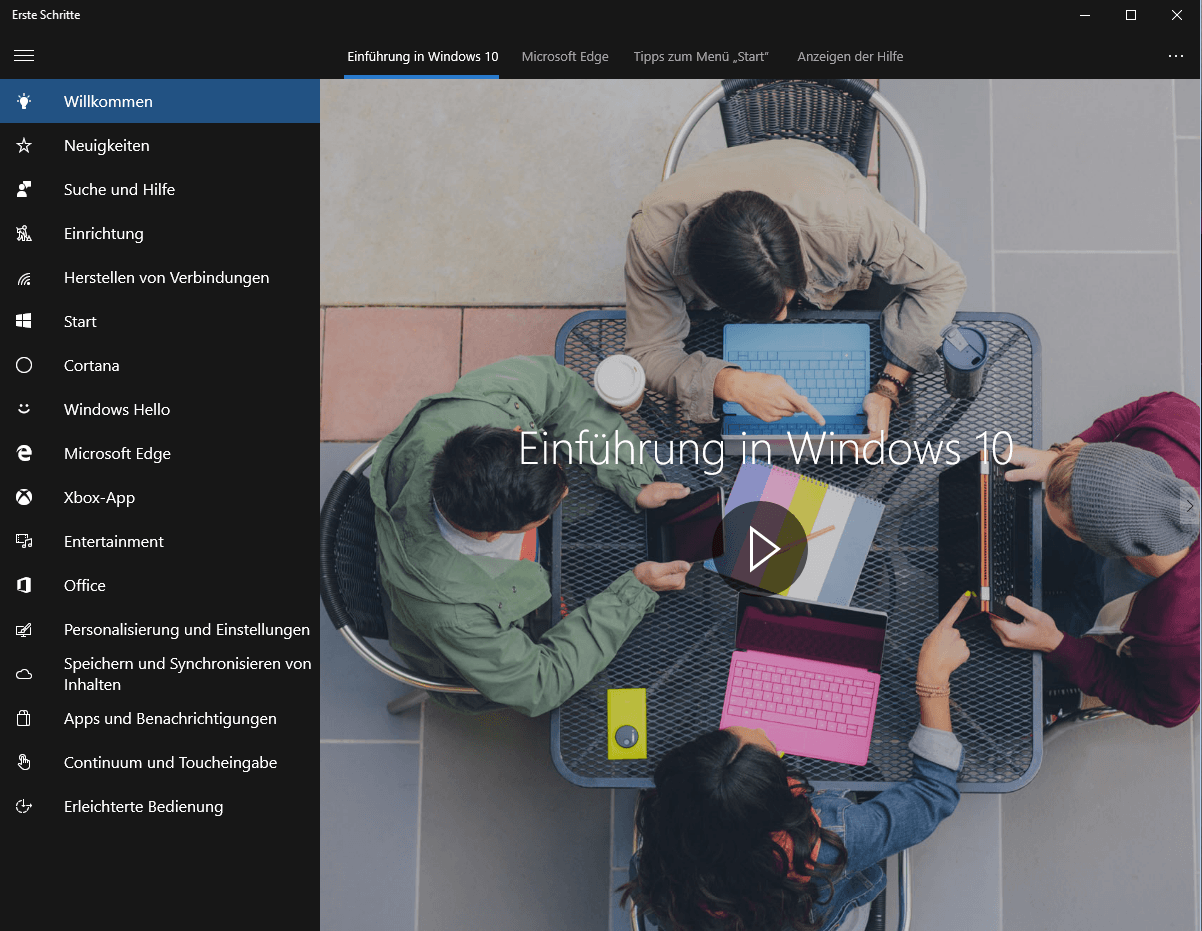Click the Einführung in Windows 10 headline
This screenshot has height=931, width=1202.
(x=766, y=448)
